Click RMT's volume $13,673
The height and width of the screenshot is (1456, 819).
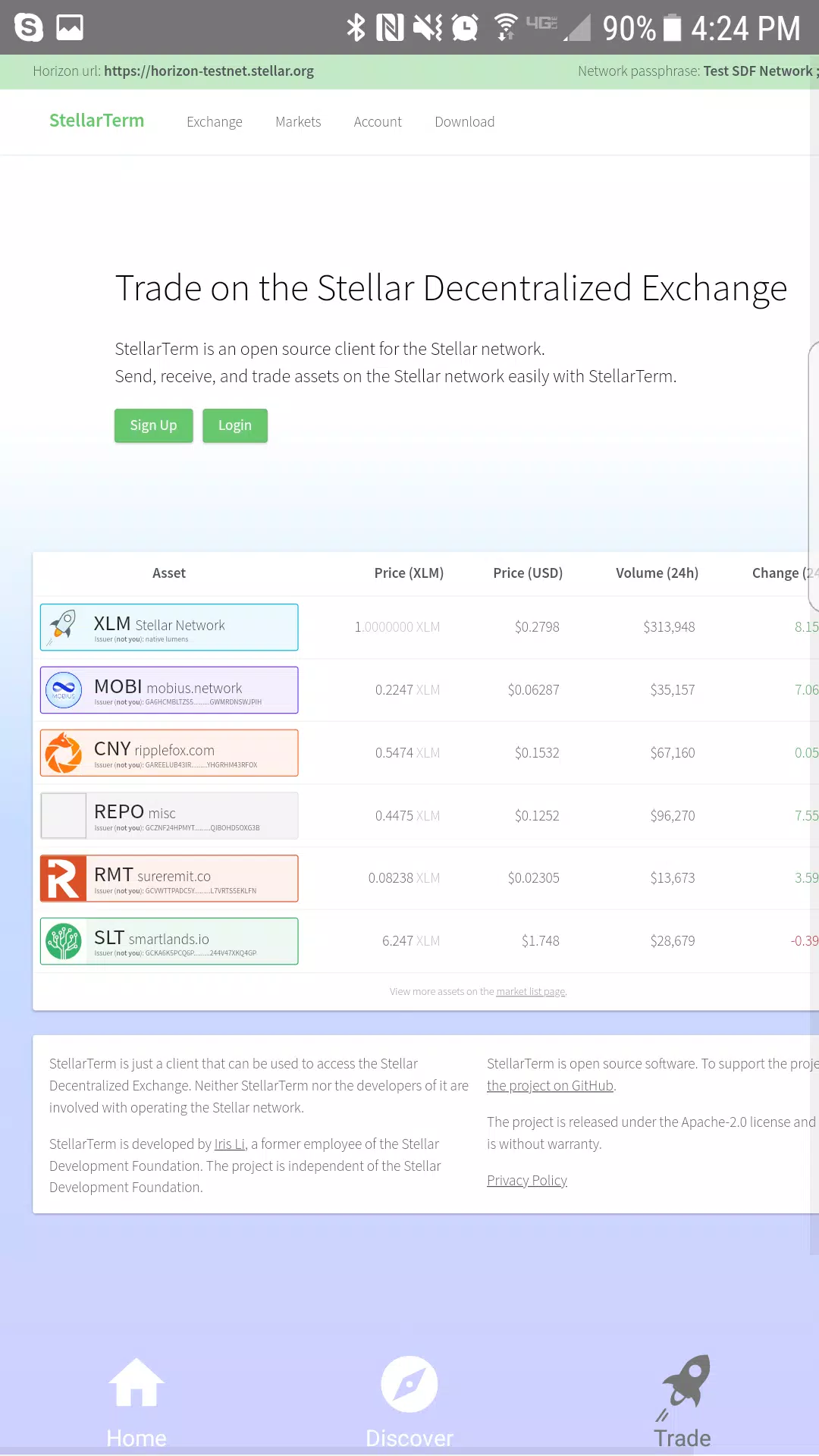(x=673, y=878)
